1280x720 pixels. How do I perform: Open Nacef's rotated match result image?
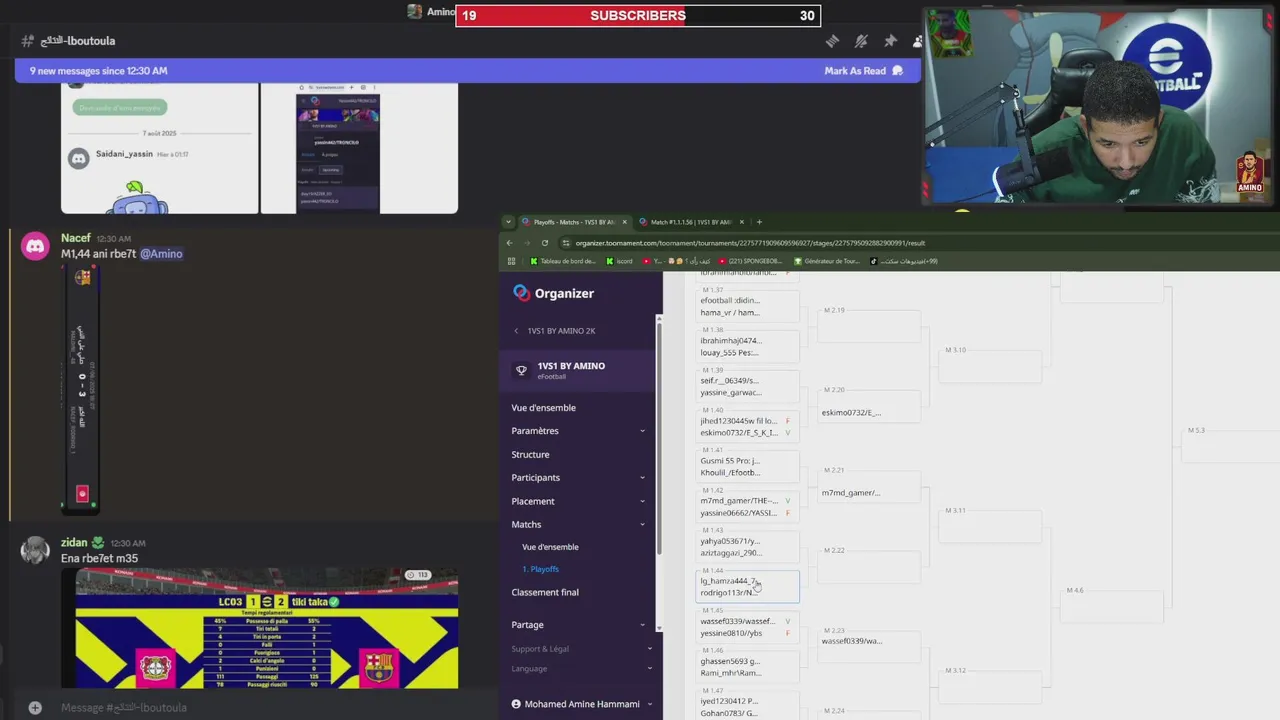[x=81, y=389]
